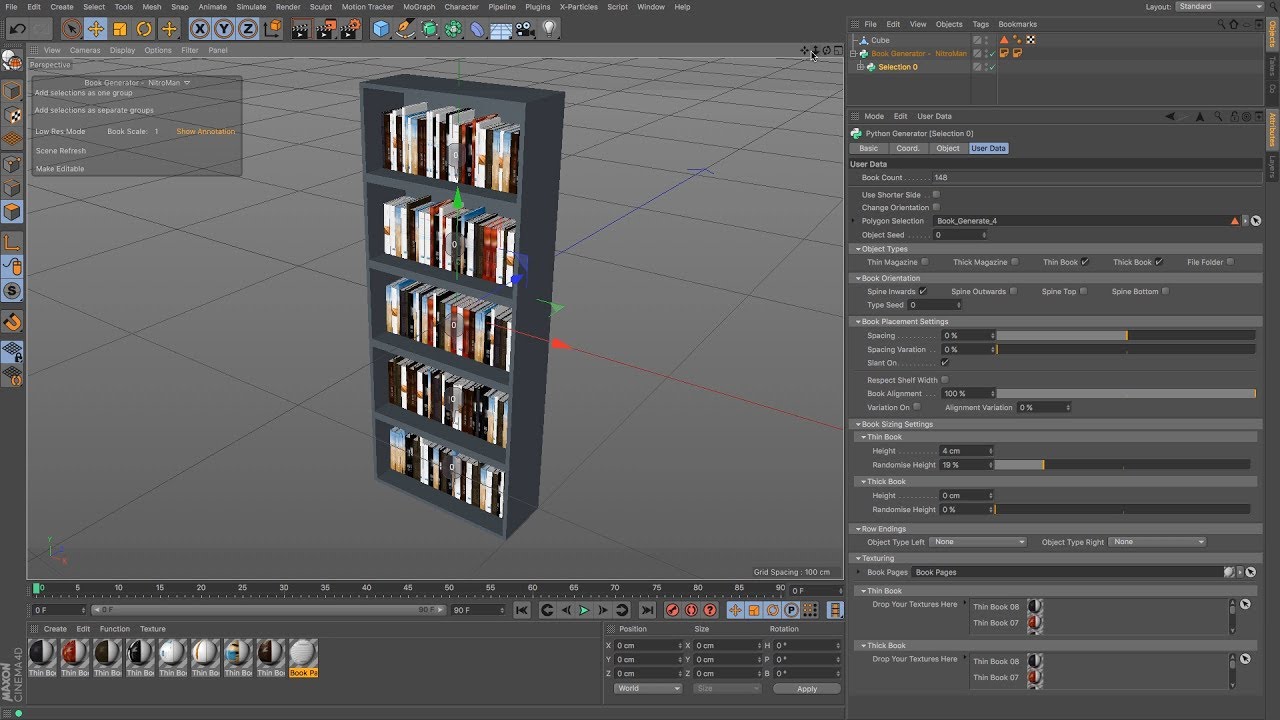Image resolution: width=1280 pixels, height=720 pixels.
Task: Uncheck Spine Inwards checkbox
Action: pyautogui.click(x=923, y=291)
